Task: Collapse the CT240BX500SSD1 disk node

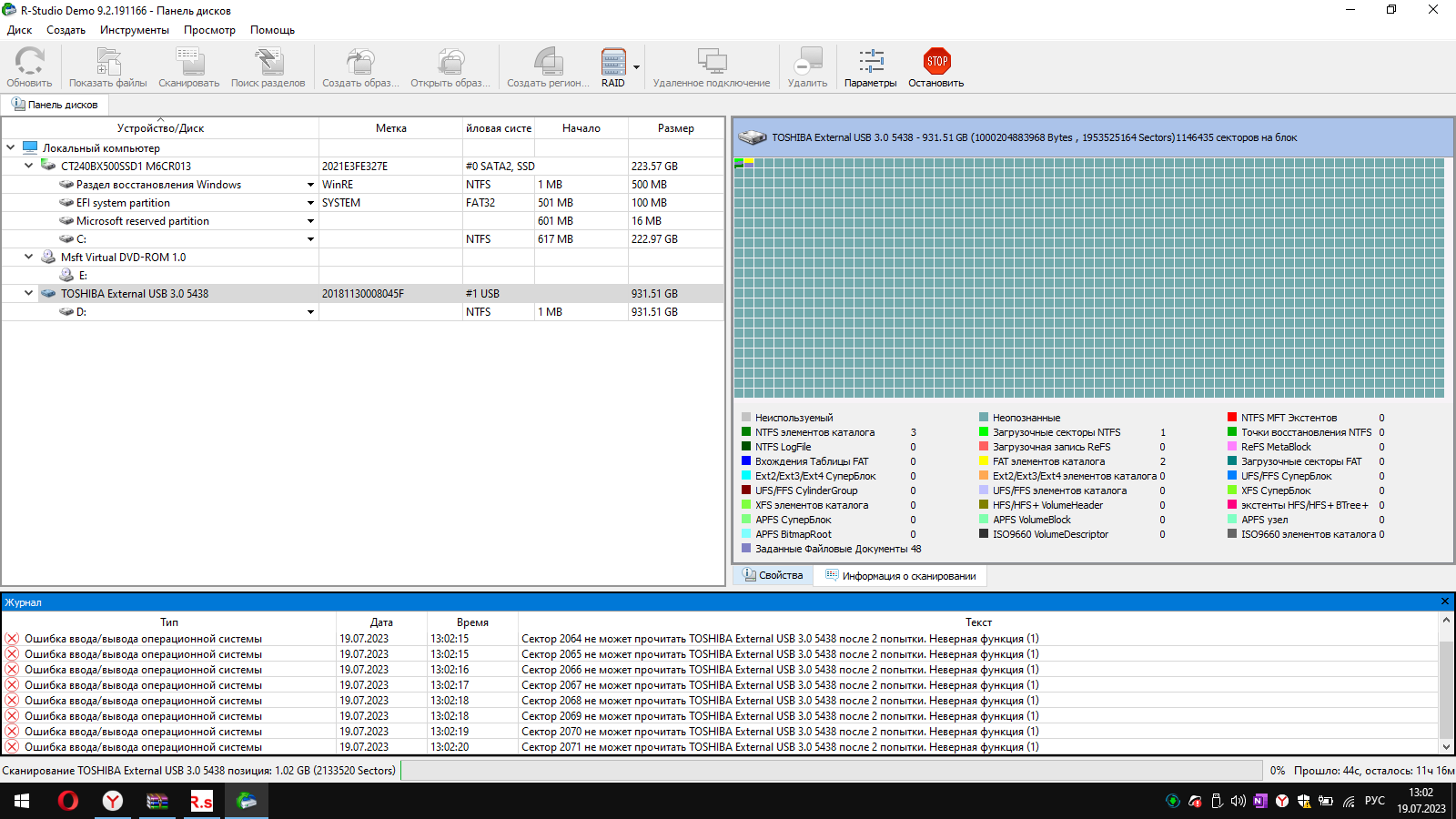Action: (28, 166)
